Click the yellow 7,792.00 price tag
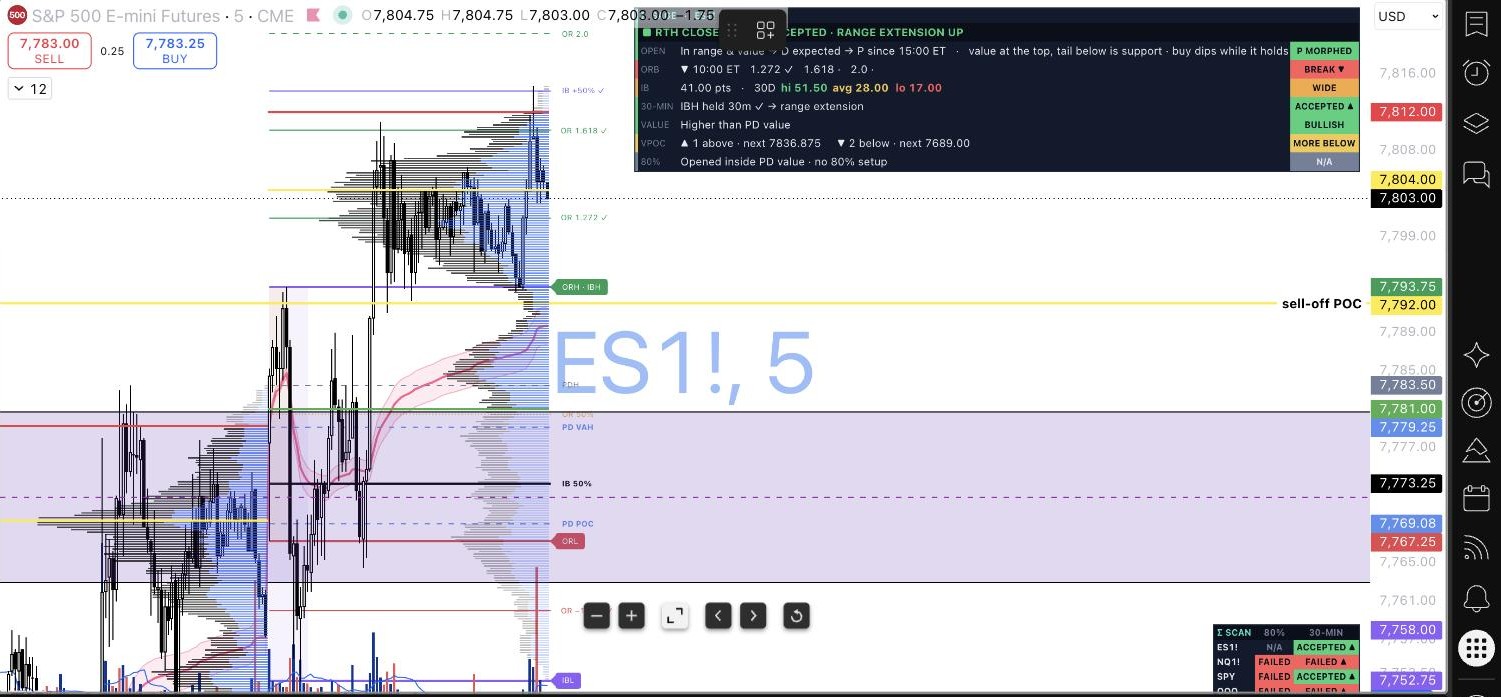Screen dimensions: 1501x697 [x=1407, y=305]
